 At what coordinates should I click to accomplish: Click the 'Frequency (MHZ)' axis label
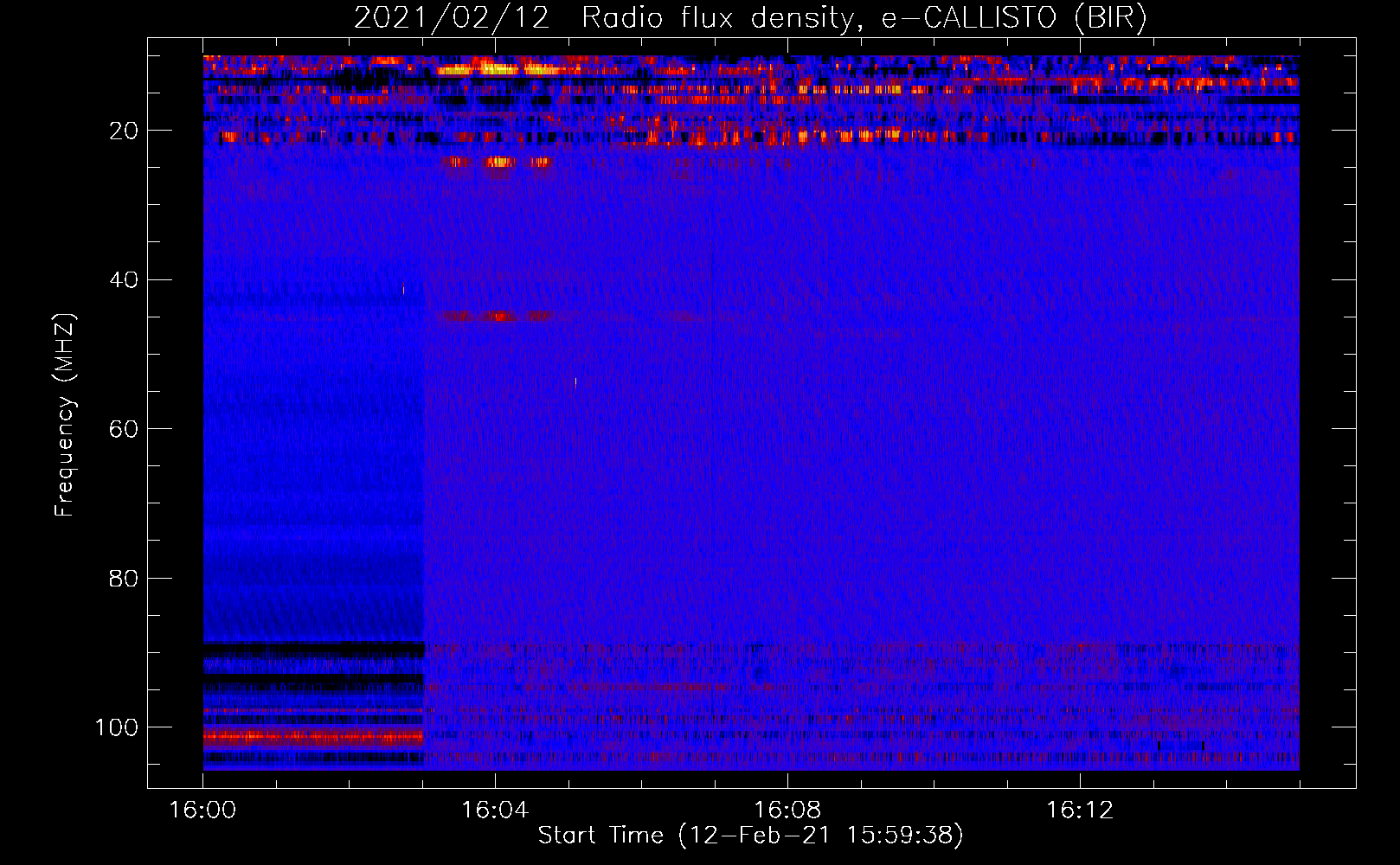point(65,415)
